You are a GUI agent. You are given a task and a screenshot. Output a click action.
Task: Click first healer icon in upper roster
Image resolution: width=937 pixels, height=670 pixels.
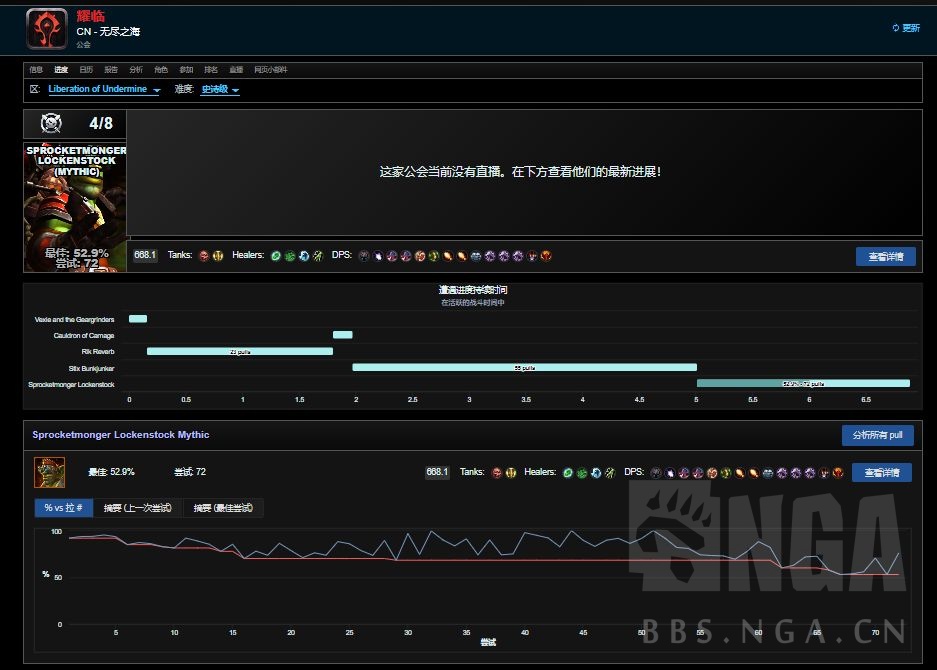tap(275, 256)
